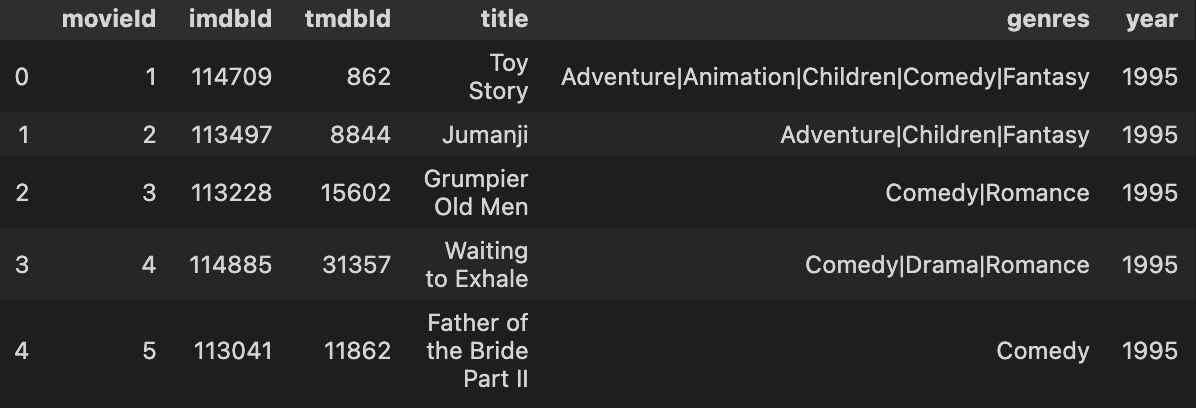Click the genres column header

pyautogui.click(x=1048, y=19)
